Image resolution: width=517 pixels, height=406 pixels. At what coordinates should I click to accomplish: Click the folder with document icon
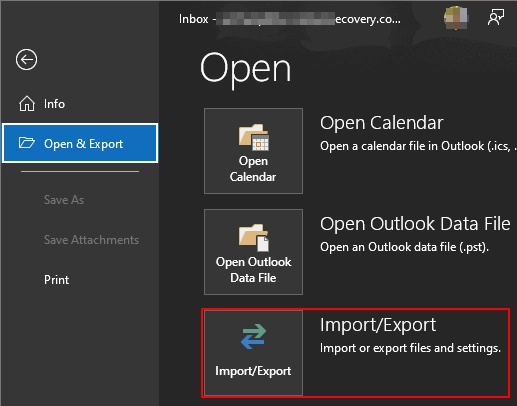pyautogui.click(x=254, y=238)
